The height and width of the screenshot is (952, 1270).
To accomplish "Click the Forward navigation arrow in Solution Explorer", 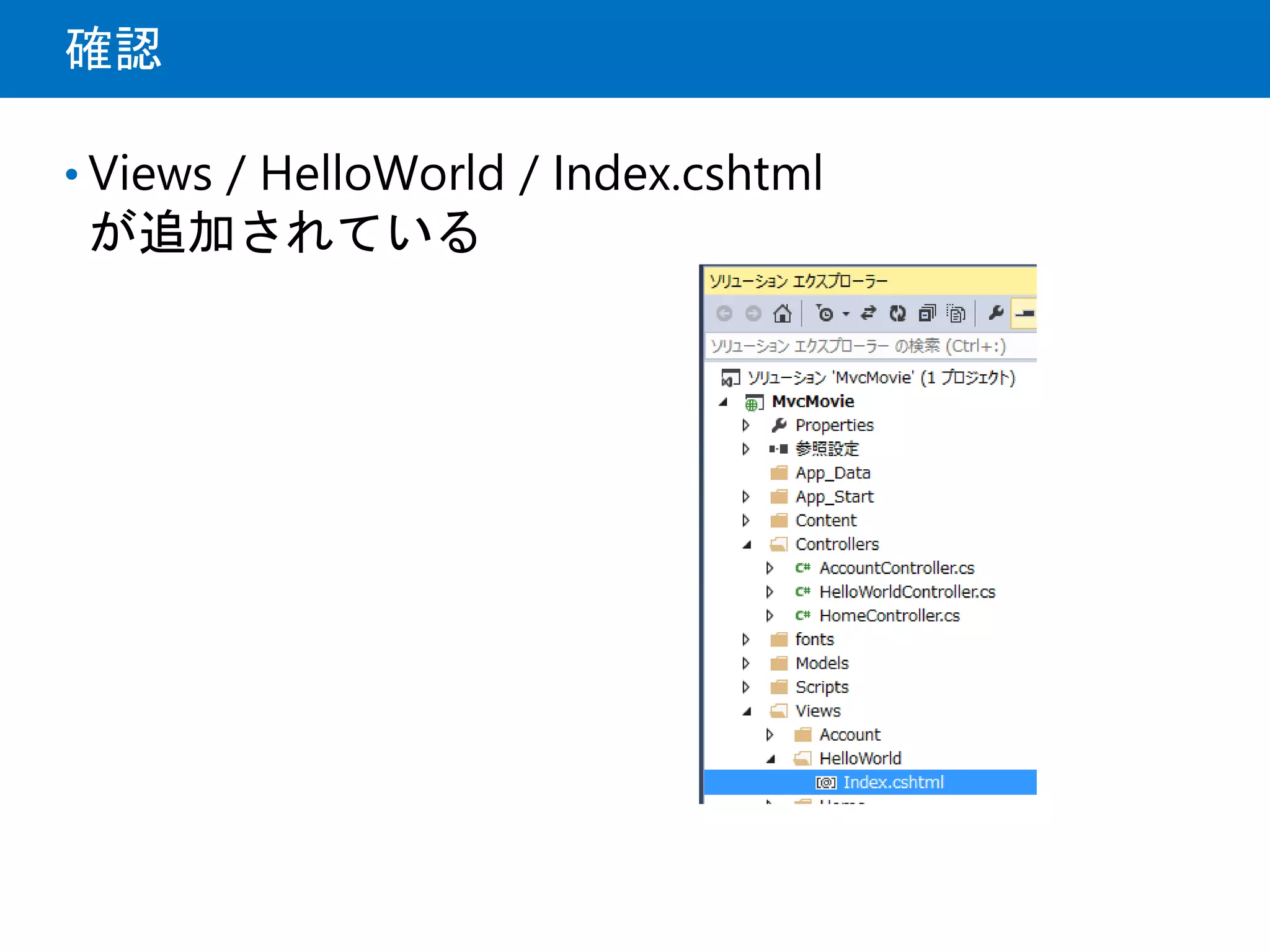I will (x=753, y=314).
